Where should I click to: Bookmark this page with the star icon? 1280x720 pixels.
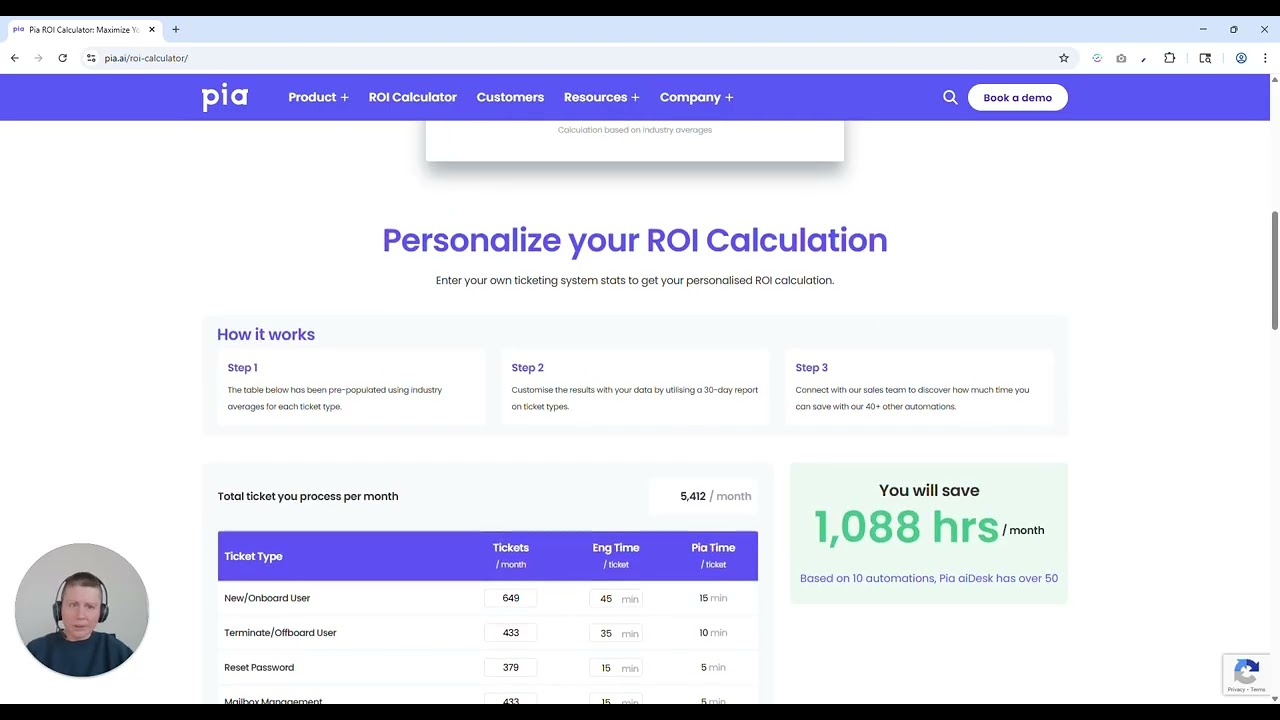coord(1064,58)
